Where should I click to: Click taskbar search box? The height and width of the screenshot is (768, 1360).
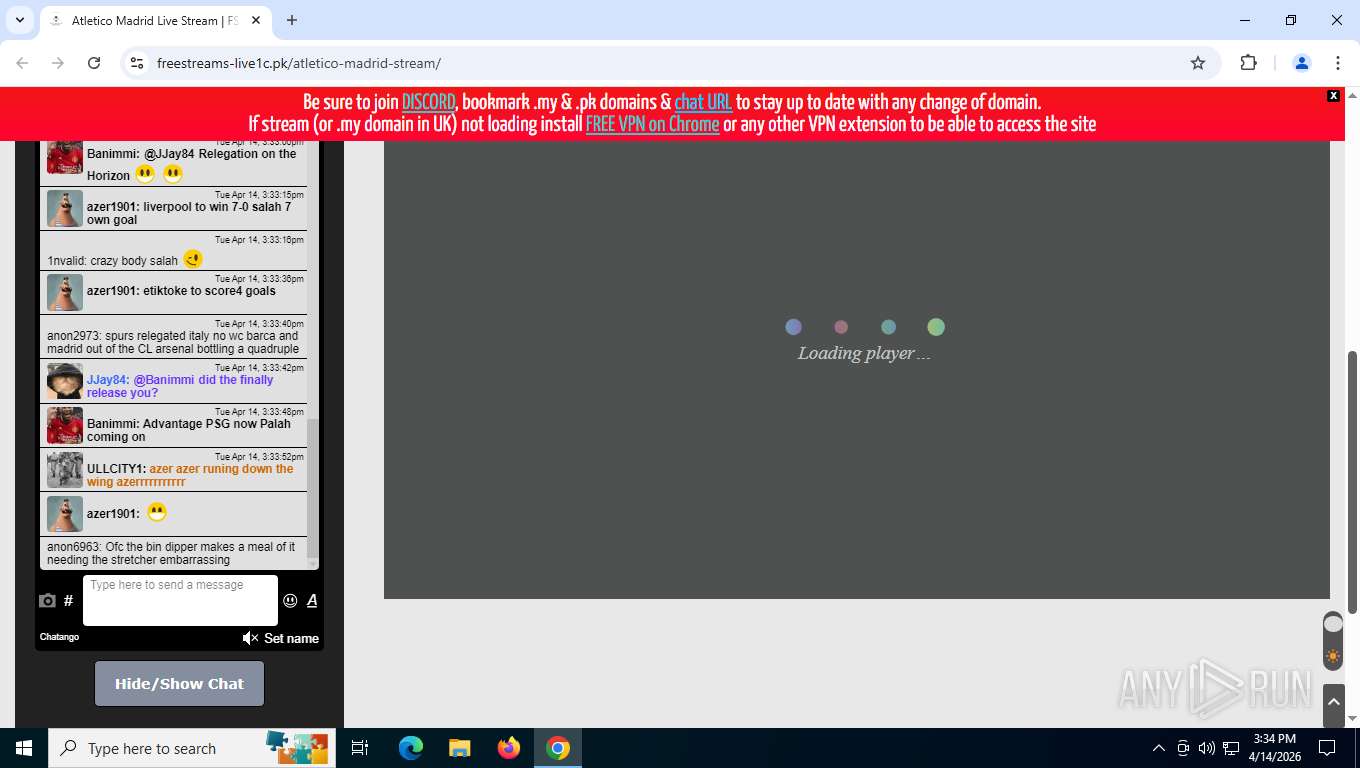pos(192,748)
